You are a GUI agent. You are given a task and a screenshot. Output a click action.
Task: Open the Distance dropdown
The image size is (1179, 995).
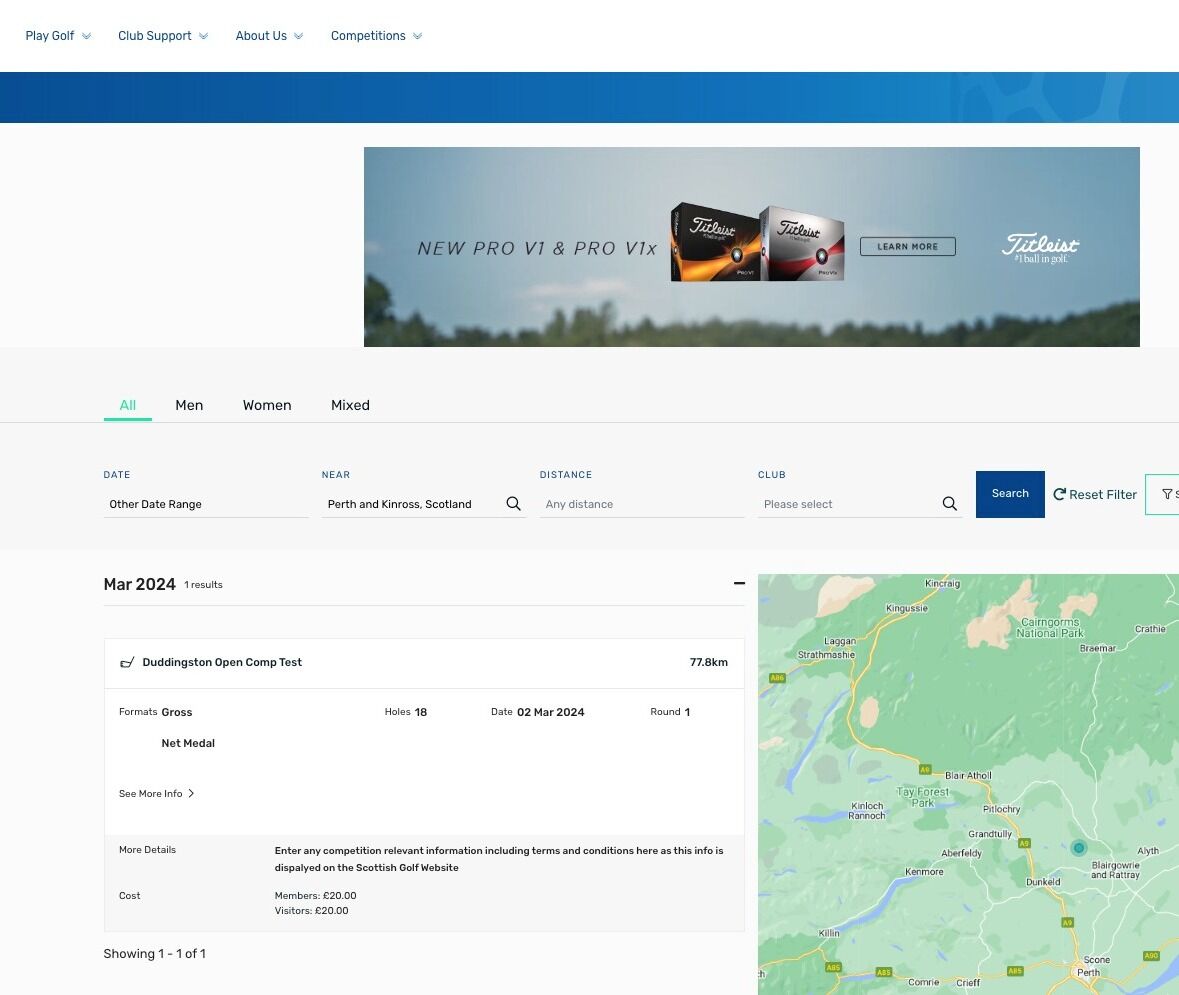coord(641,504)
